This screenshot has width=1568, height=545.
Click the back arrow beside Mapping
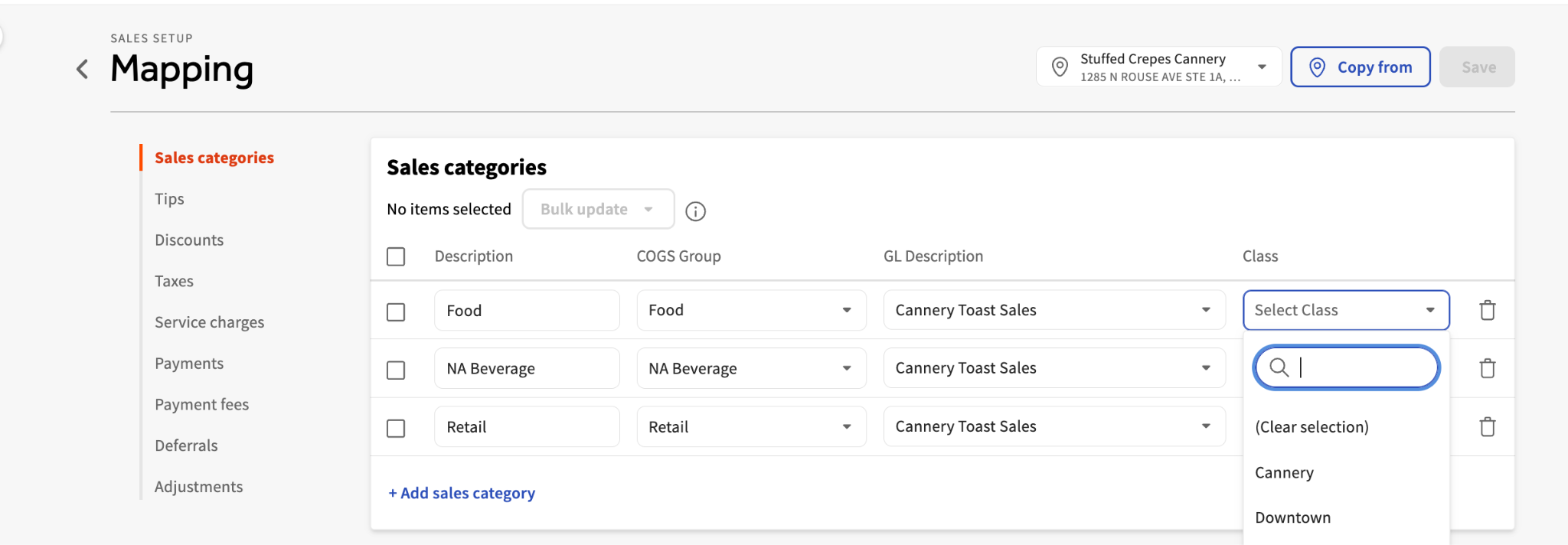pyautogui.click(x=83, y=70)
